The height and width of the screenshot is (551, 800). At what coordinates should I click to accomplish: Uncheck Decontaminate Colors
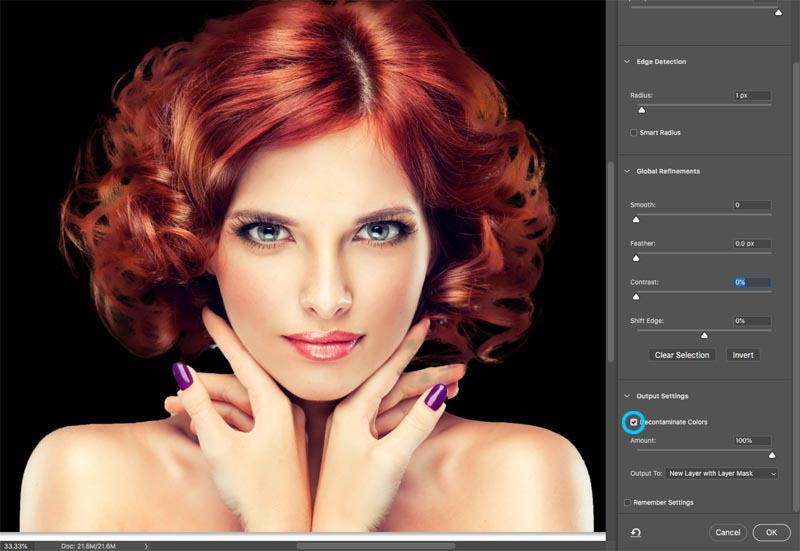click(634, 422)
